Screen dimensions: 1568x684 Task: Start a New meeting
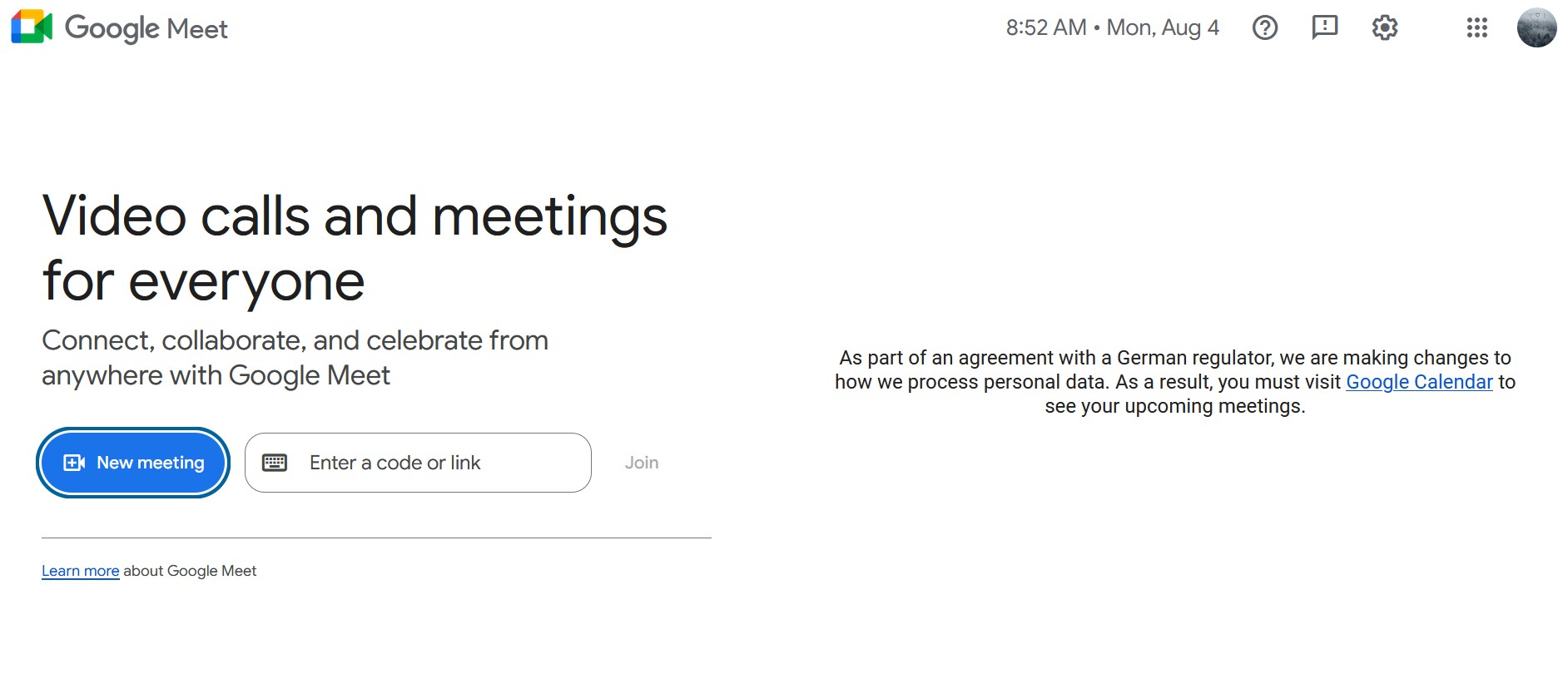pos(150,463)
